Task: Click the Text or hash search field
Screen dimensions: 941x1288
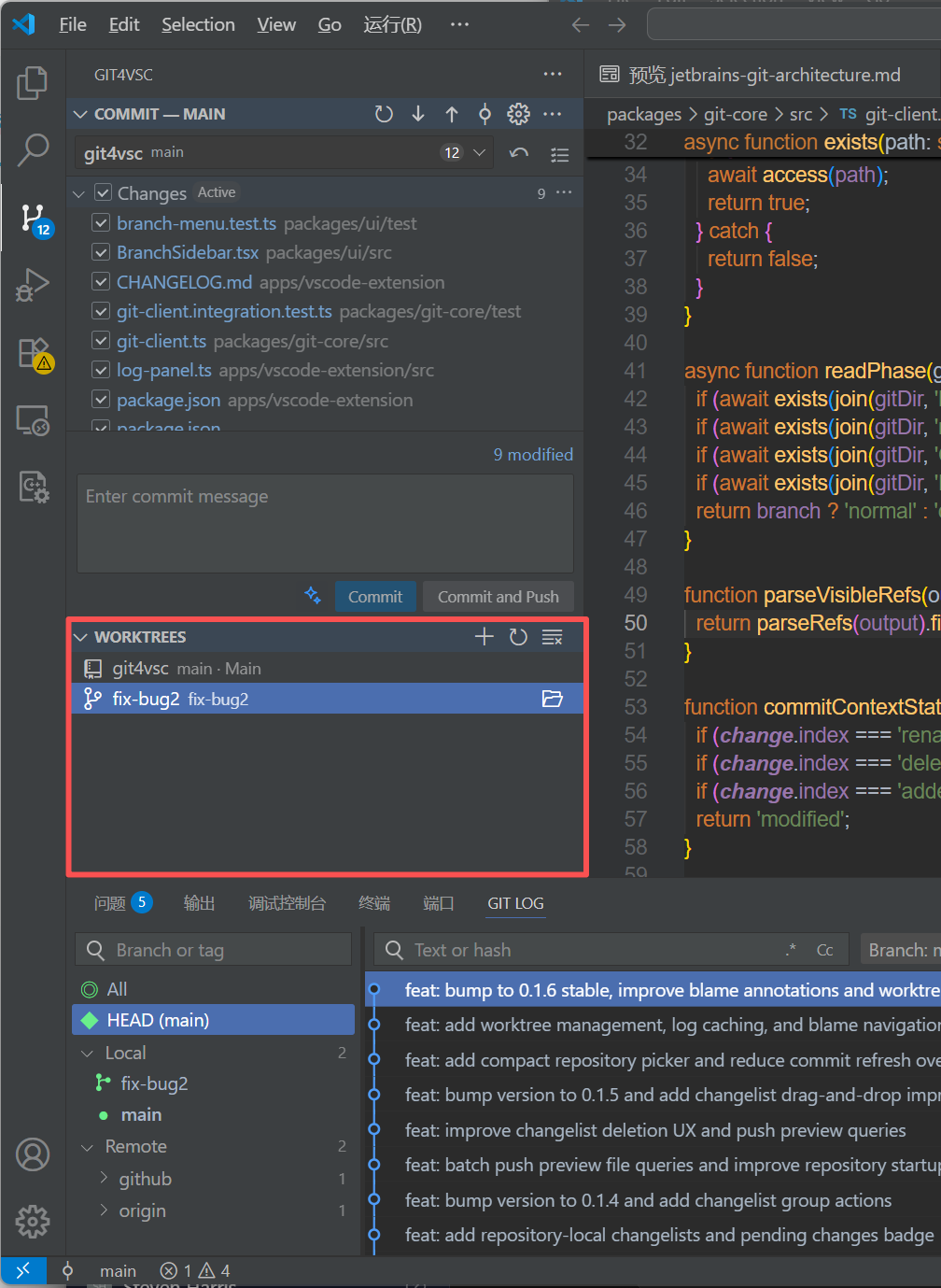Action: (x=611, y=950)
